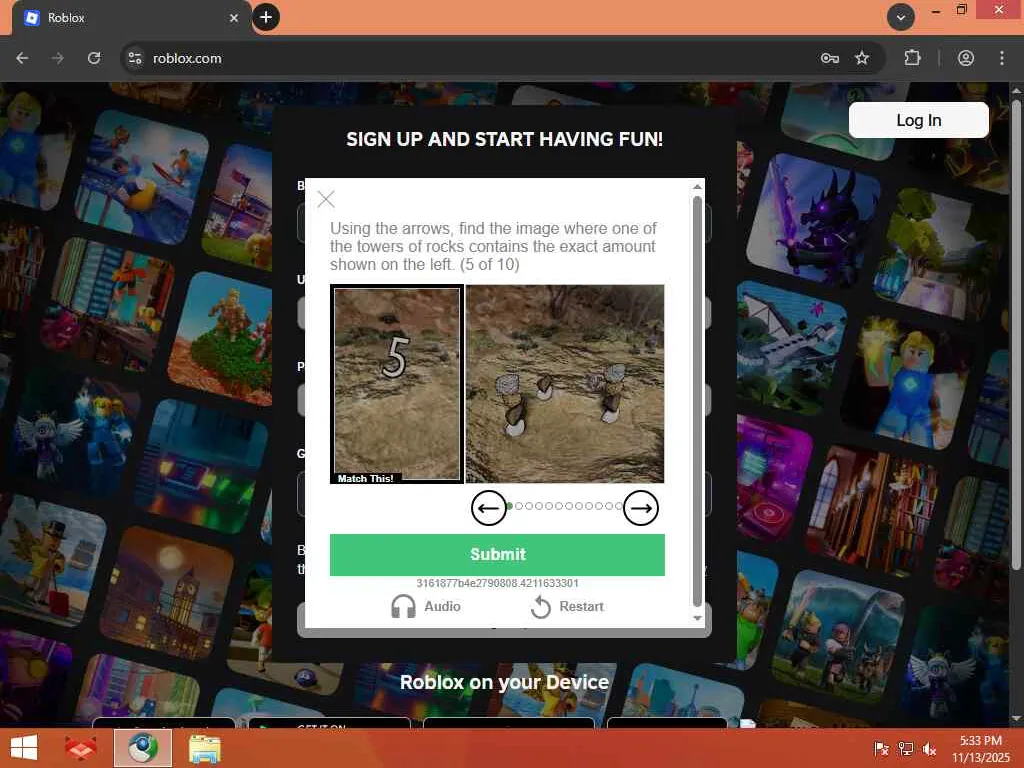Image resolution: width=1024 pixels, height=768 pixels.
Task: Open the Chrome profile icon
Action: pos(966,58)
